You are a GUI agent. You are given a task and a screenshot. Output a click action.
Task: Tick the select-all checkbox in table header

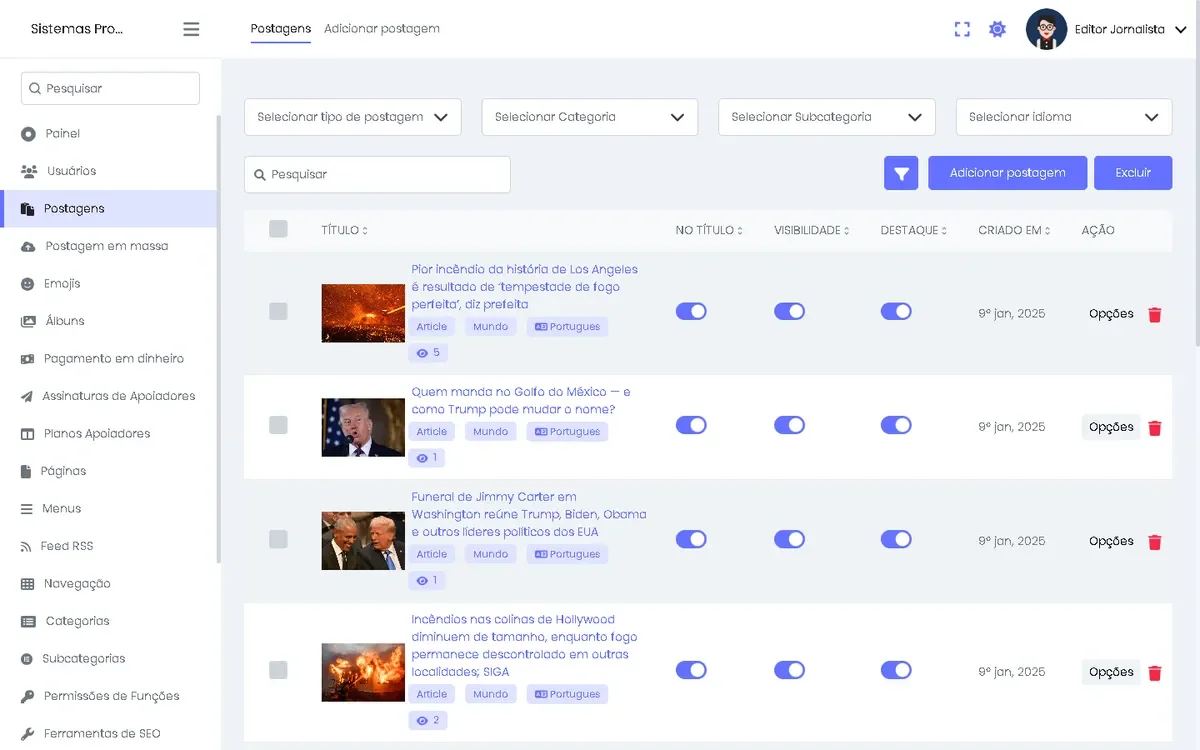pos(278,230)
